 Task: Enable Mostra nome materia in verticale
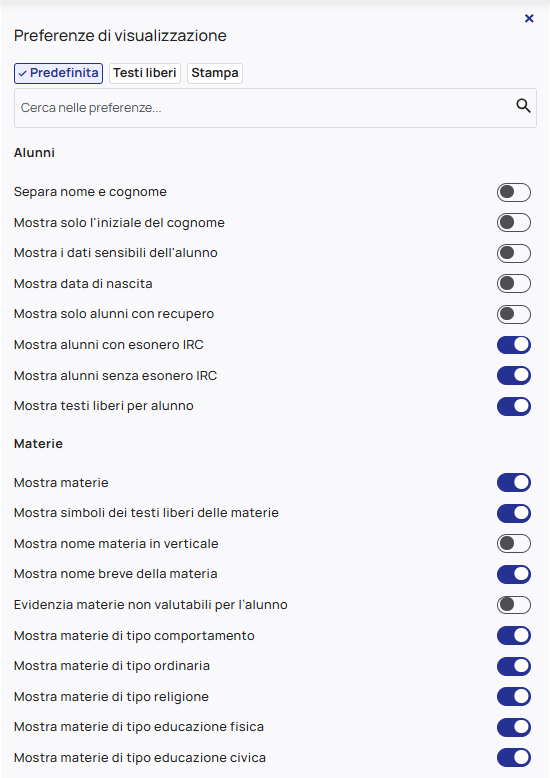click(x=514, y=543)
